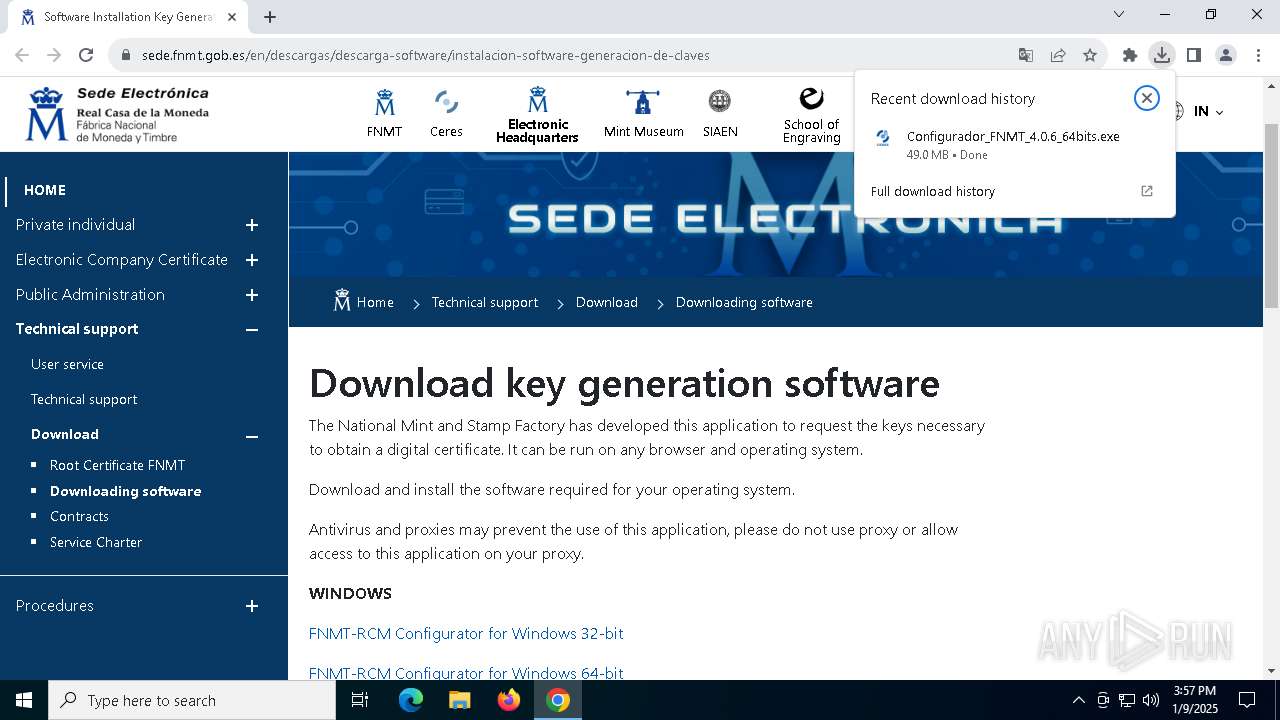The height and width of the screenshot is (720, 1280).
Task: Click Download breadcrumb
Action: [x=607, y=302]
